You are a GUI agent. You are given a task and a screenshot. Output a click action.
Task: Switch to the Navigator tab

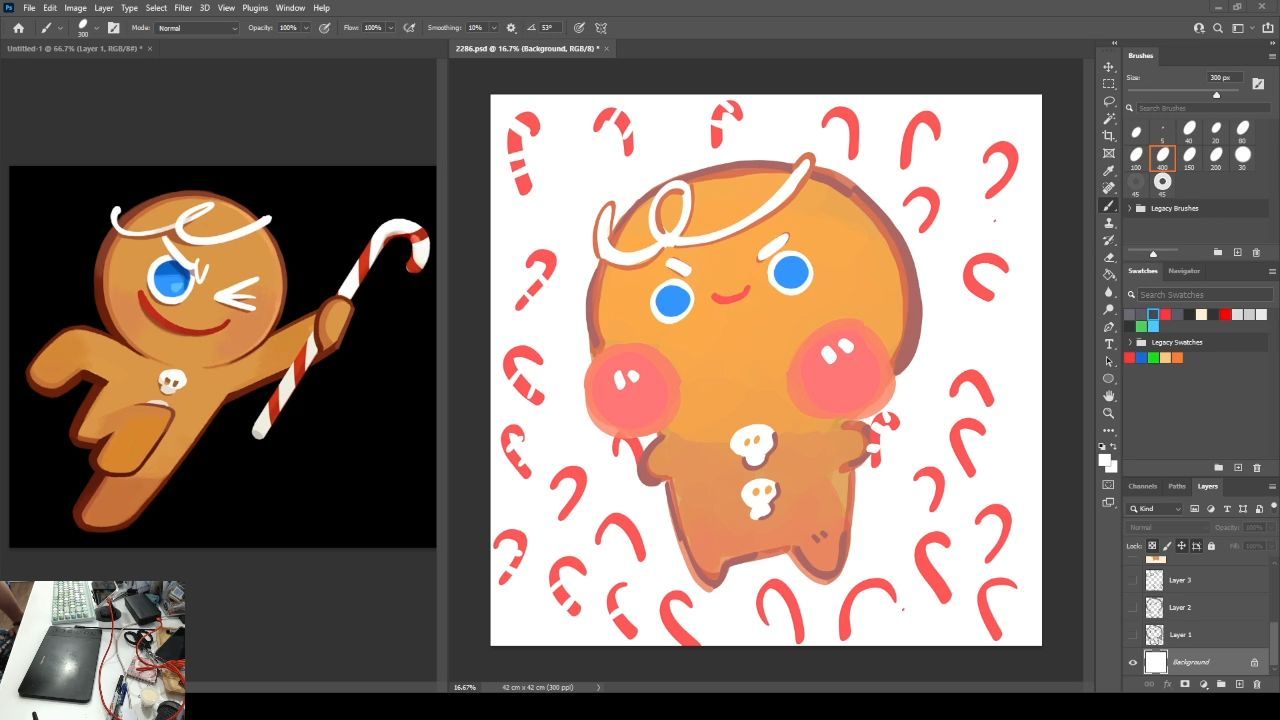tap(1184, 271)
